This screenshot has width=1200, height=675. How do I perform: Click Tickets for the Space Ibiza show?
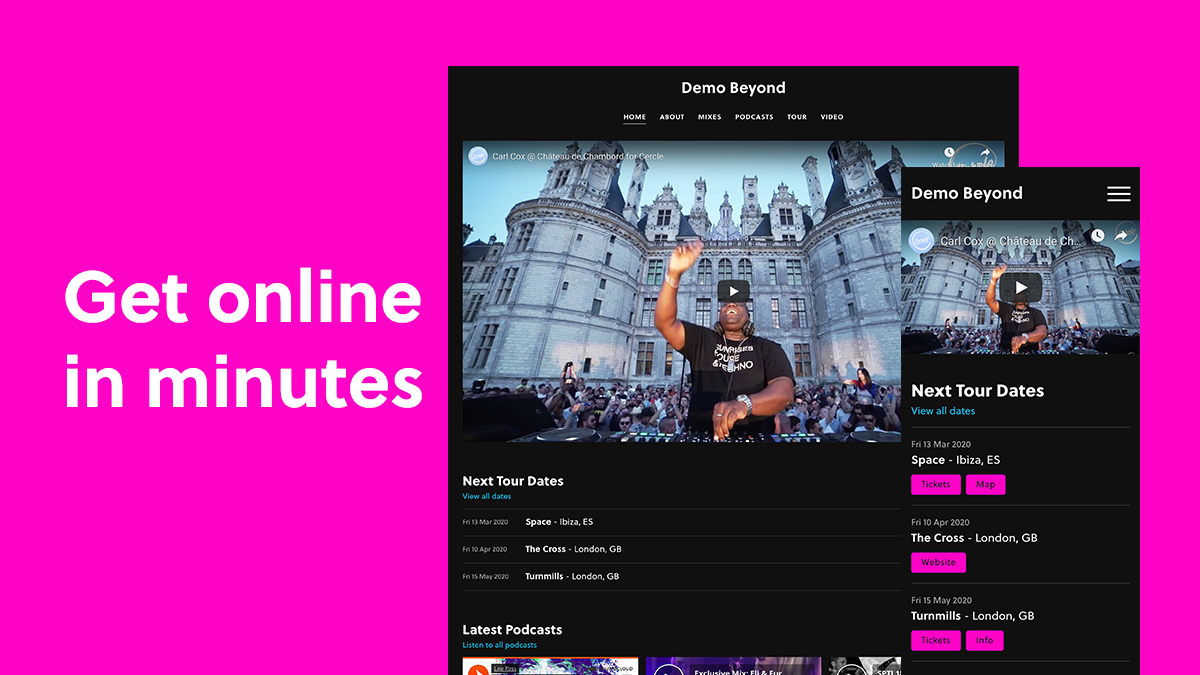[x=936, y=484]
